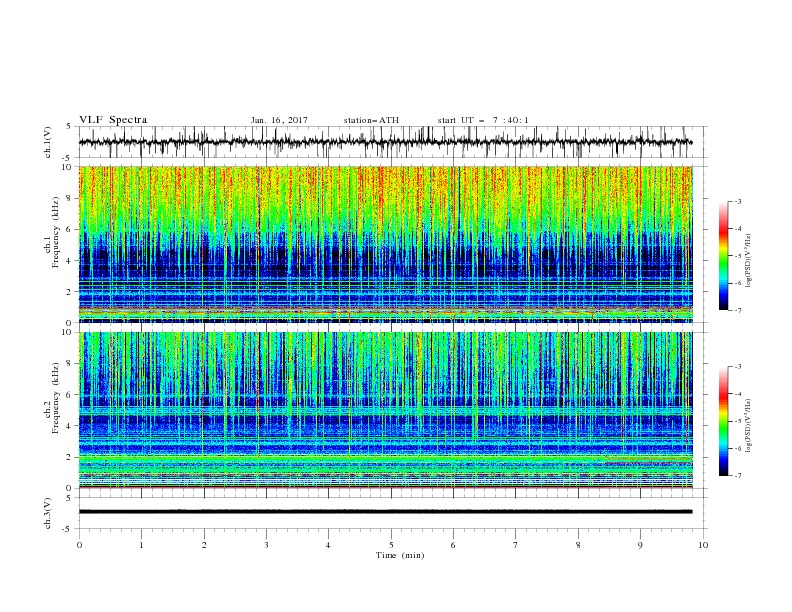Click the "ch.1(V)" waveform axis label

click(x=48, y=141)
